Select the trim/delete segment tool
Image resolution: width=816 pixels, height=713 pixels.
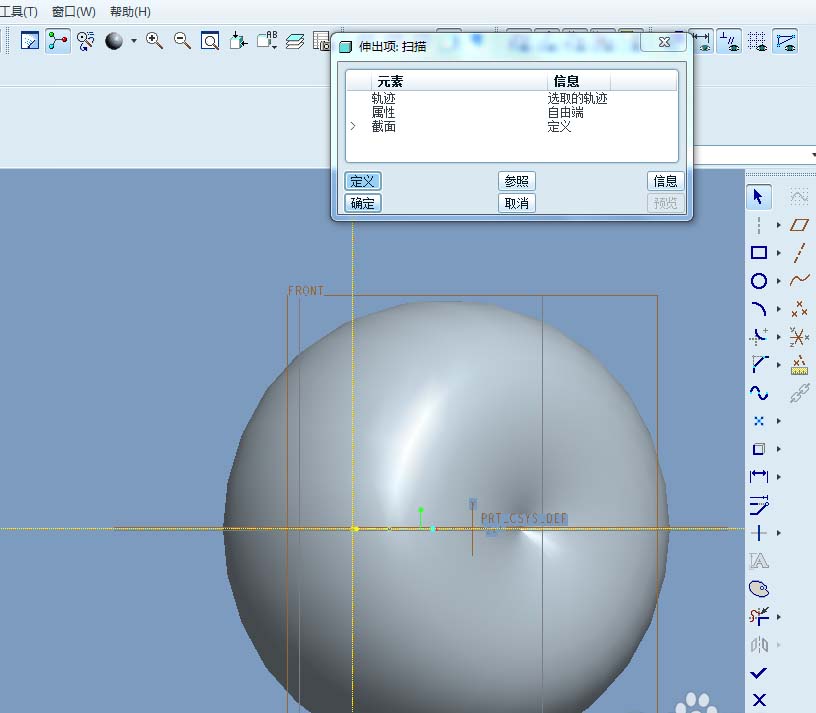tap(759, 617)
